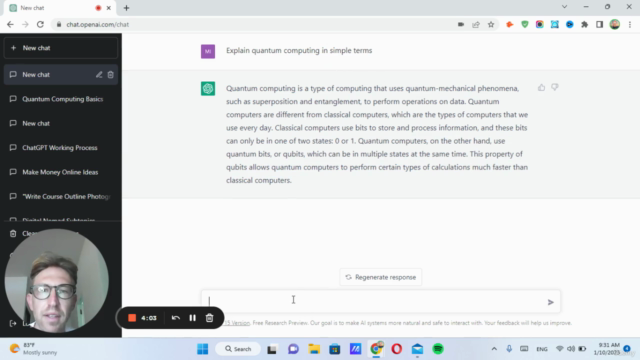Open the browser extensions puzzle menu
The width and height of the screenshot is (640, 360).
pos(584,24)
